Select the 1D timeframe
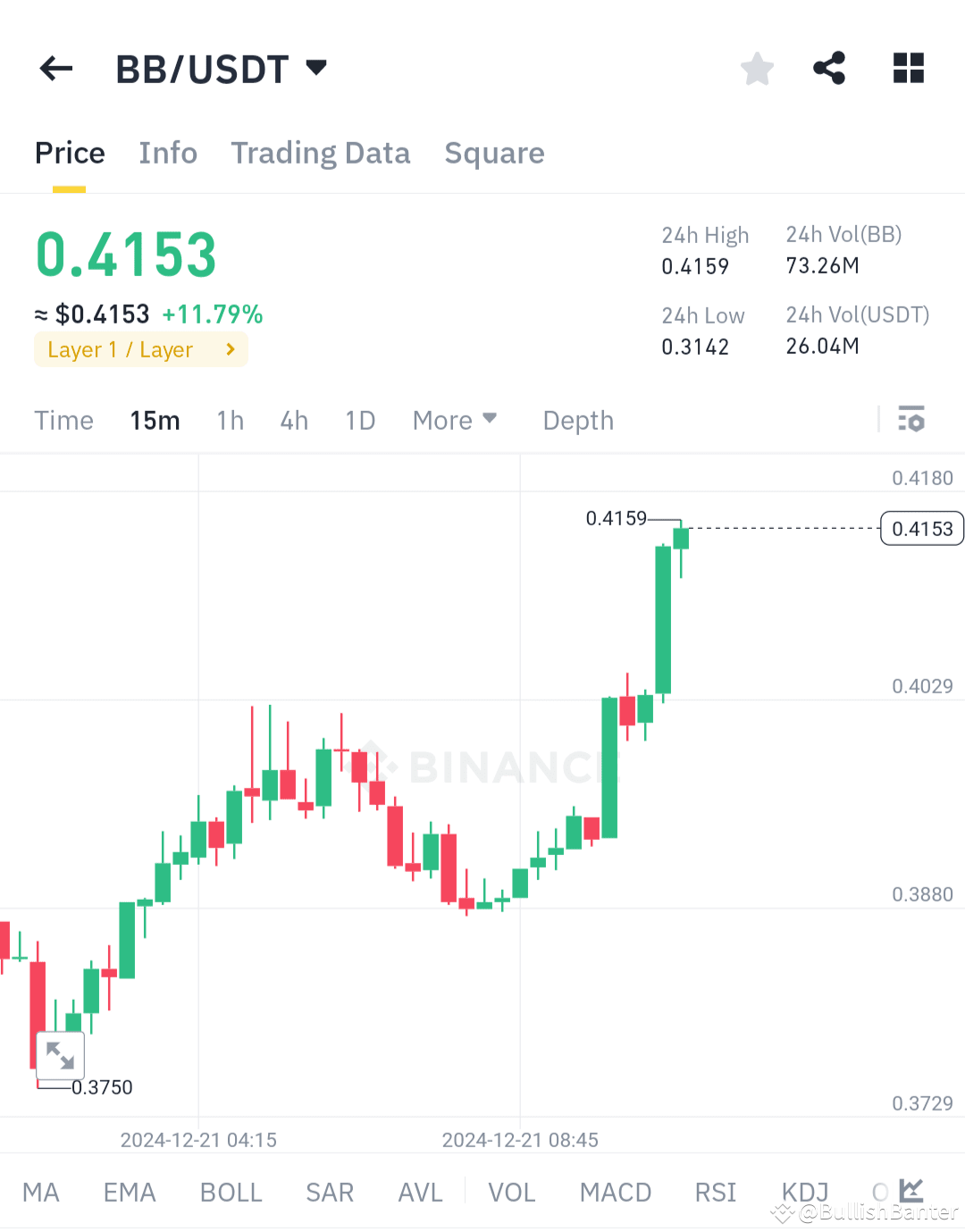The height and width of the screenshot is (1232, 965). click(x=360, y=419)
